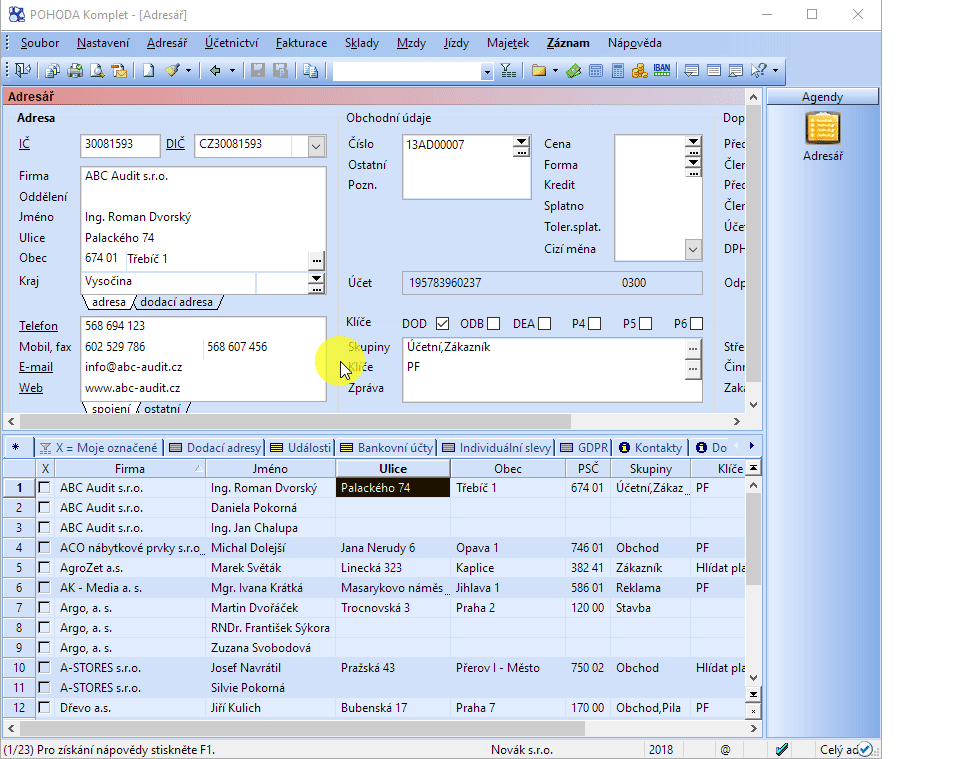
Task: Open dropdown arrow next to broom icon
Action: (x=189, y=71)
